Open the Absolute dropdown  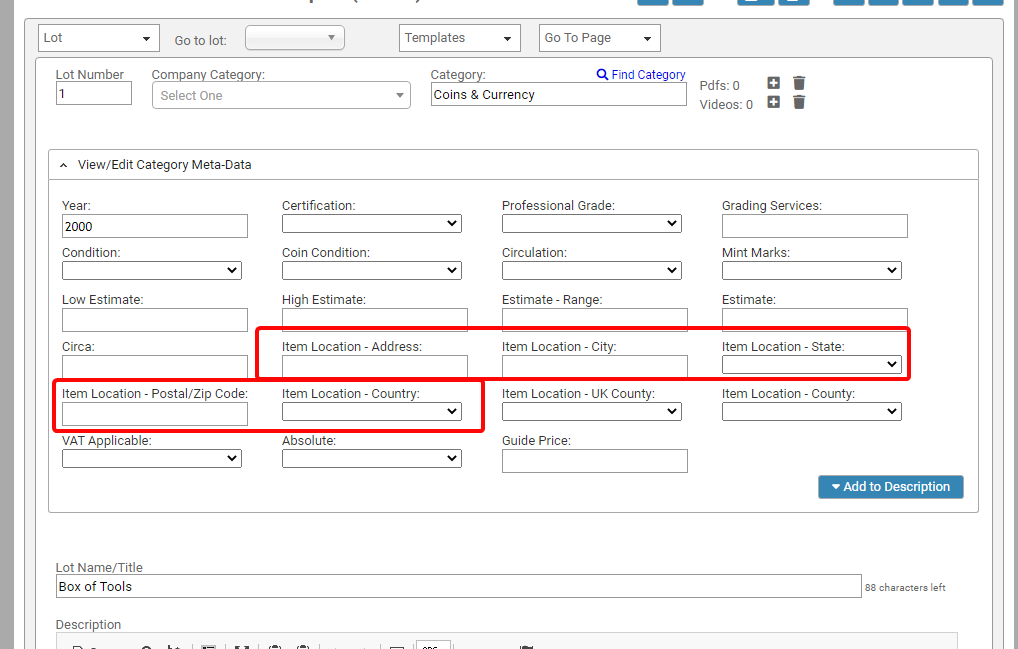coord(372,458)
